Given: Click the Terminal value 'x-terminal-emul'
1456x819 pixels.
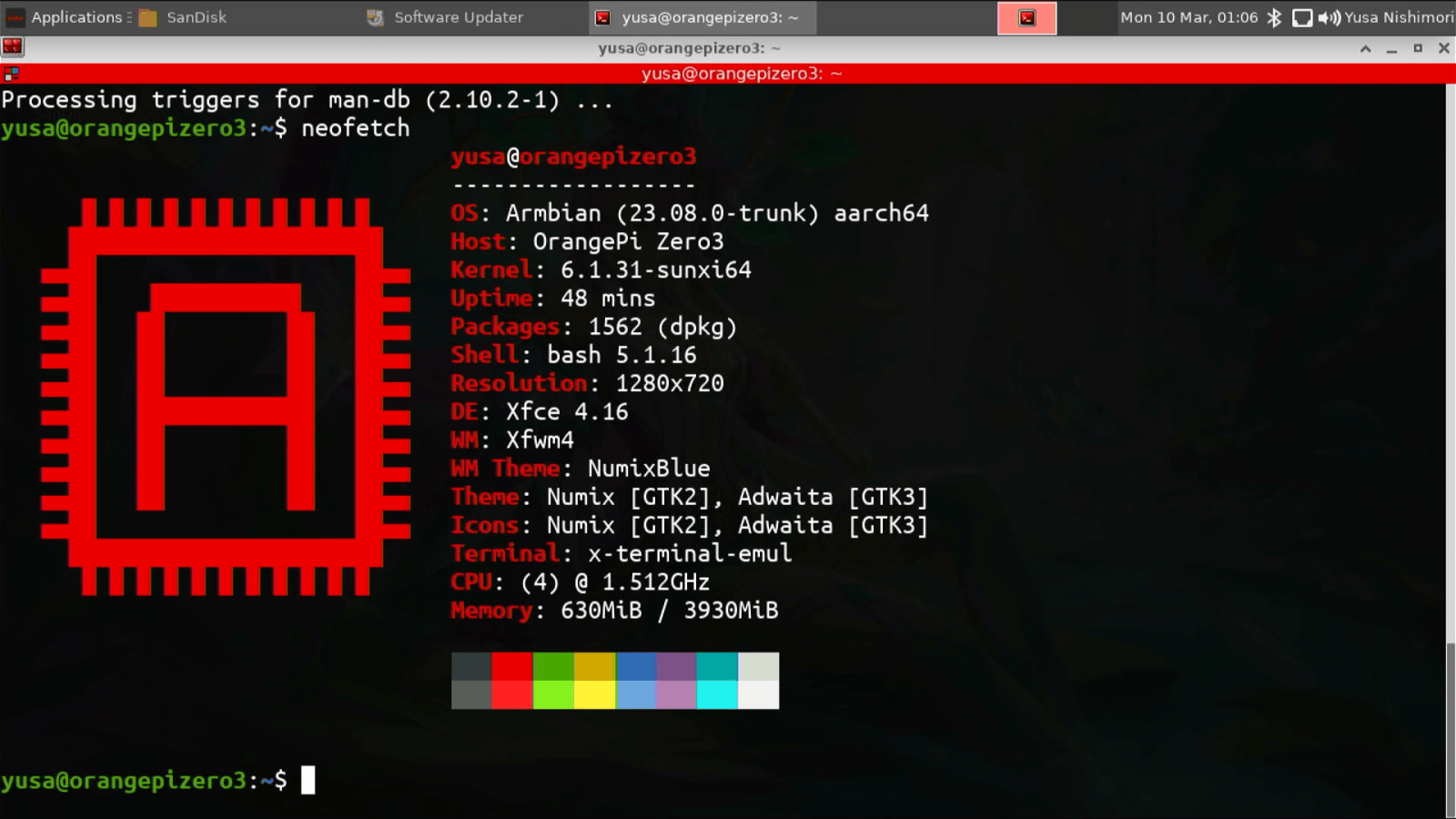Looking at the screenshot, I should (x=690, y=553).
